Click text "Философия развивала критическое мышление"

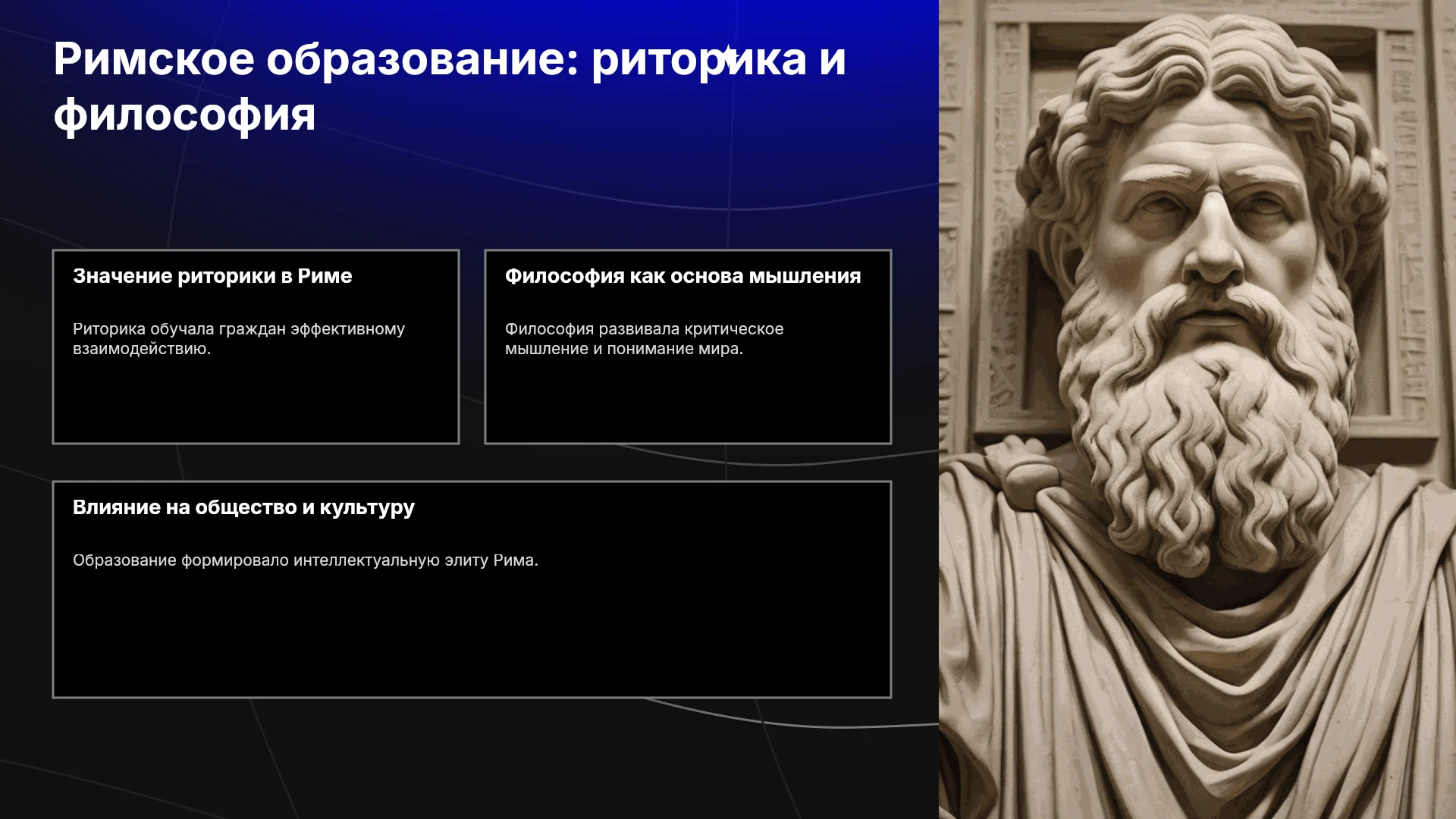645,339
